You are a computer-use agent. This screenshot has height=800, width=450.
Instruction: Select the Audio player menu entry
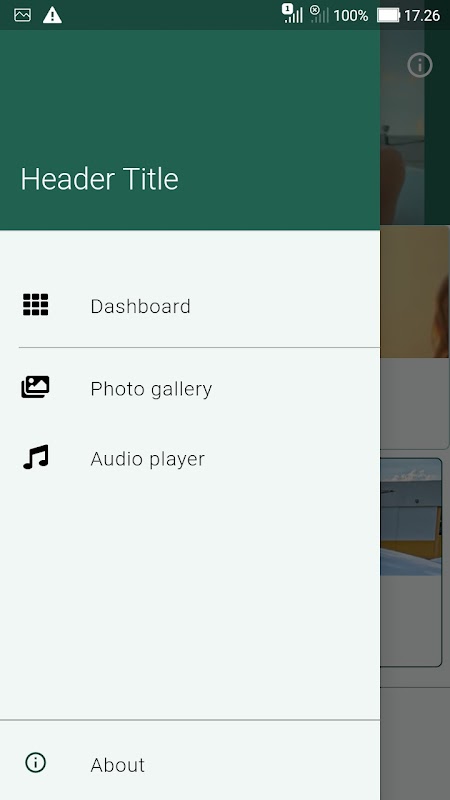click(190, 459)
